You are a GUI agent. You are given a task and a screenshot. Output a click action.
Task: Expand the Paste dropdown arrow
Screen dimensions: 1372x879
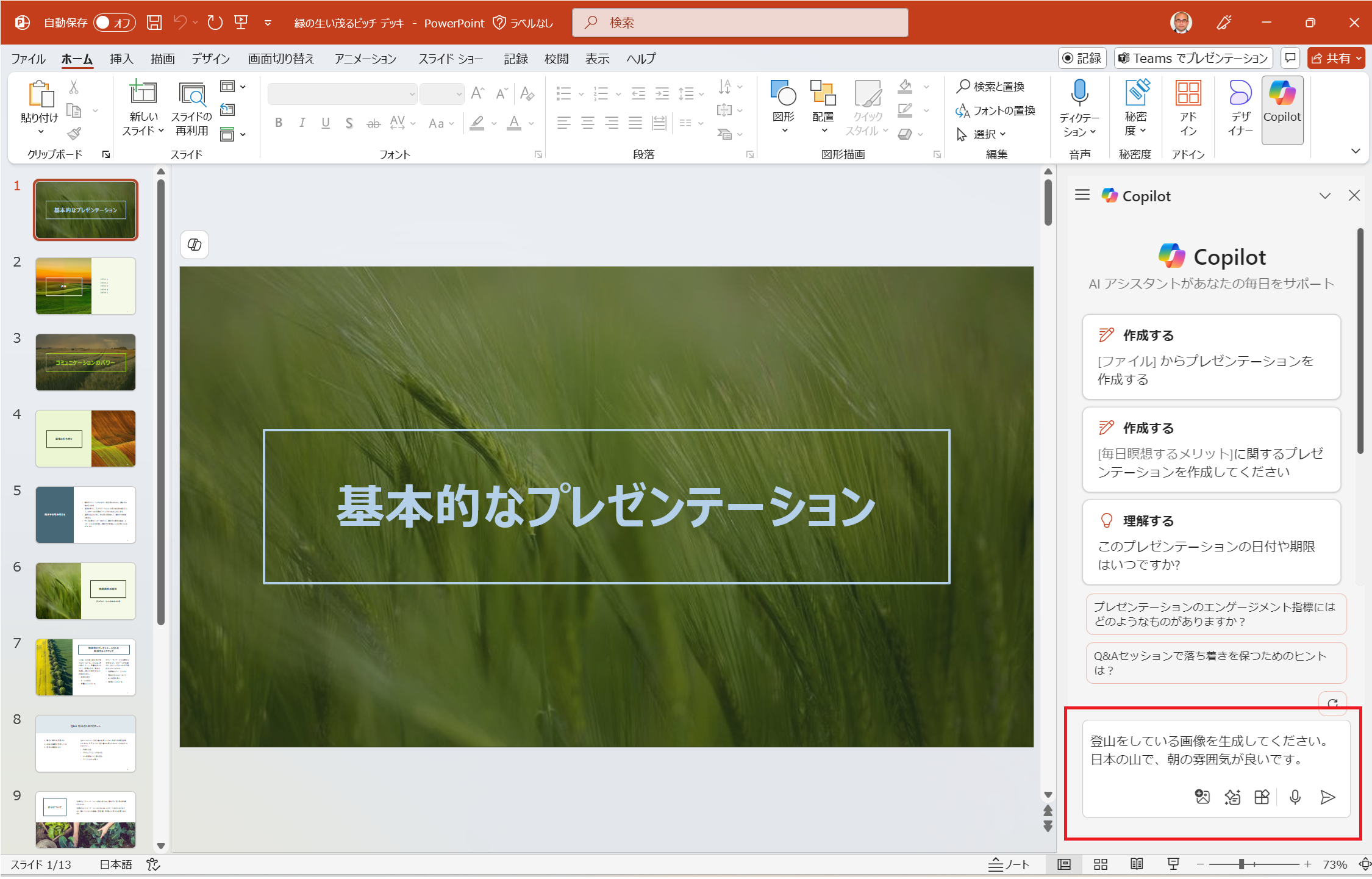point(40,132)
